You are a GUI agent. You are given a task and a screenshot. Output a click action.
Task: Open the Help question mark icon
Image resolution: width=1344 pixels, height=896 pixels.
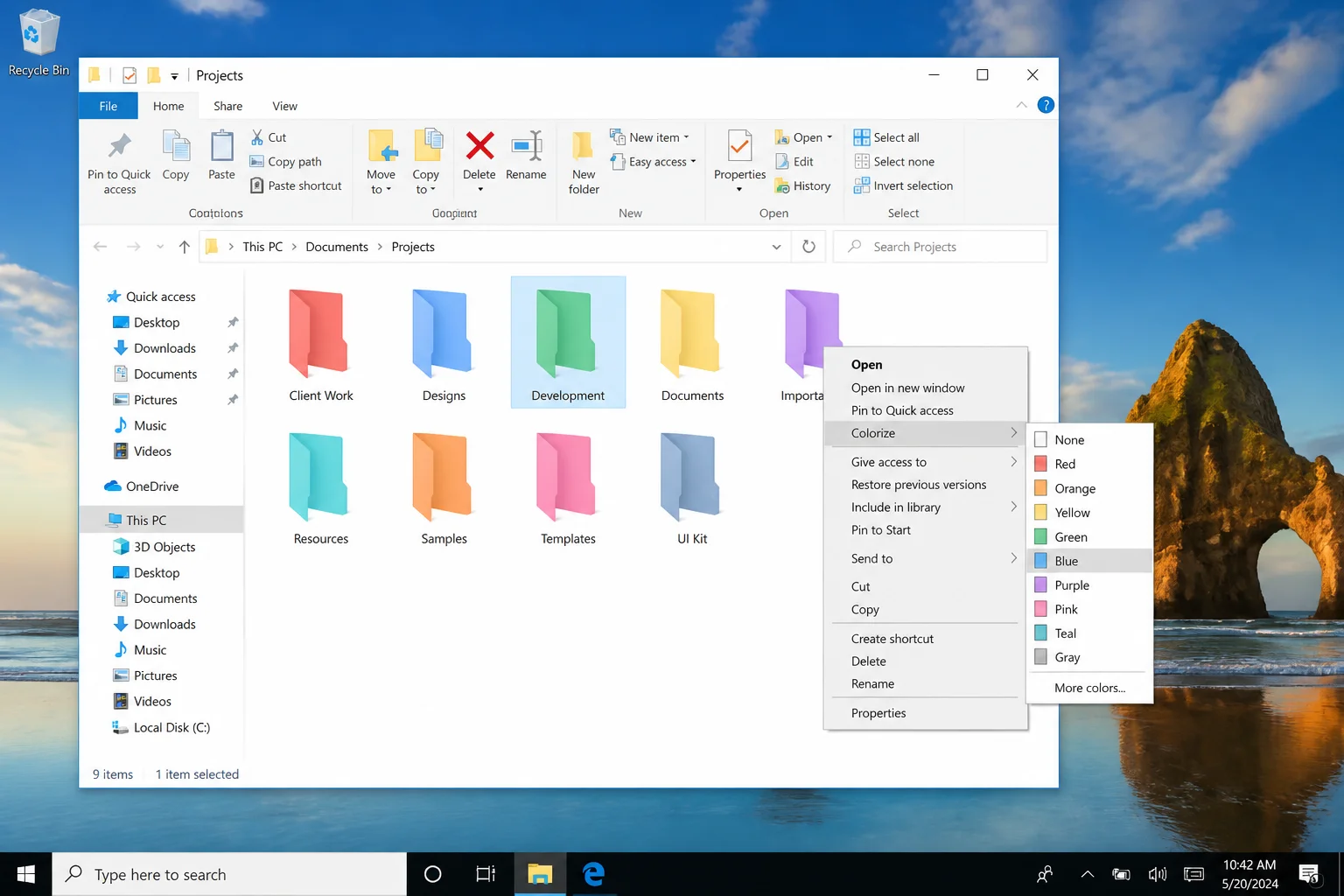coord(1046,105)
